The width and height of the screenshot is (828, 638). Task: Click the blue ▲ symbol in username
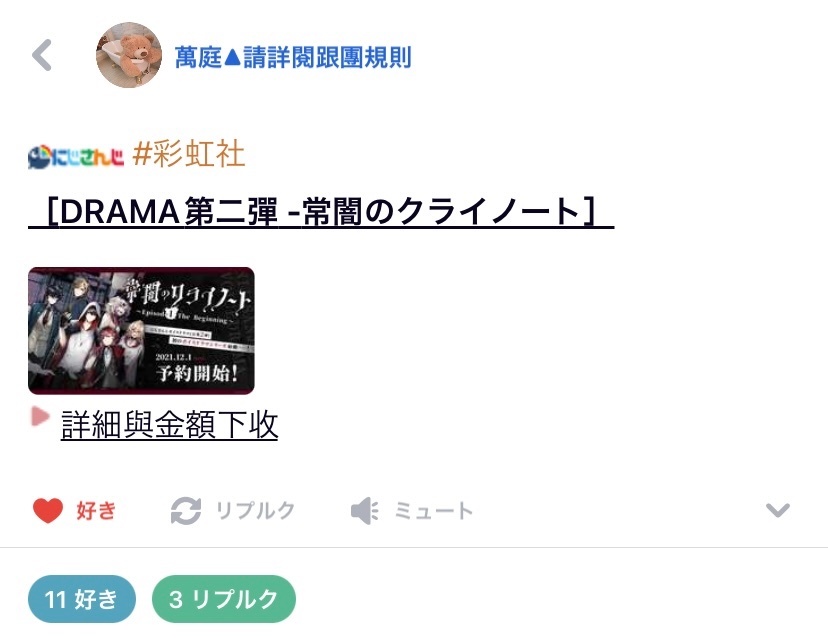232,57
